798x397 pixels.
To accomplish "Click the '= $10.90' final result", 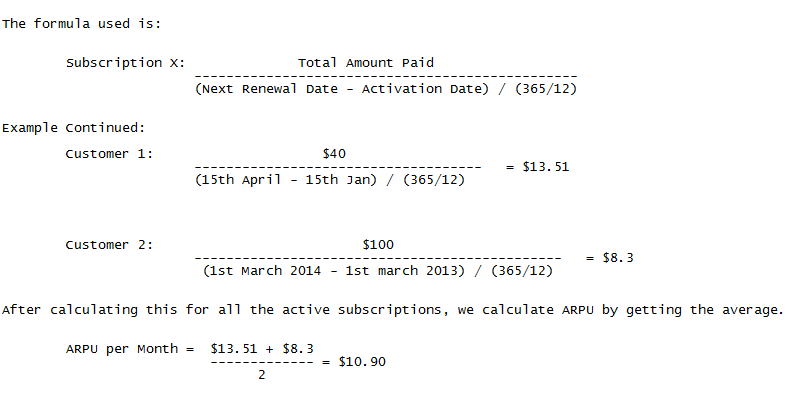I will click(x=354, y=362).
